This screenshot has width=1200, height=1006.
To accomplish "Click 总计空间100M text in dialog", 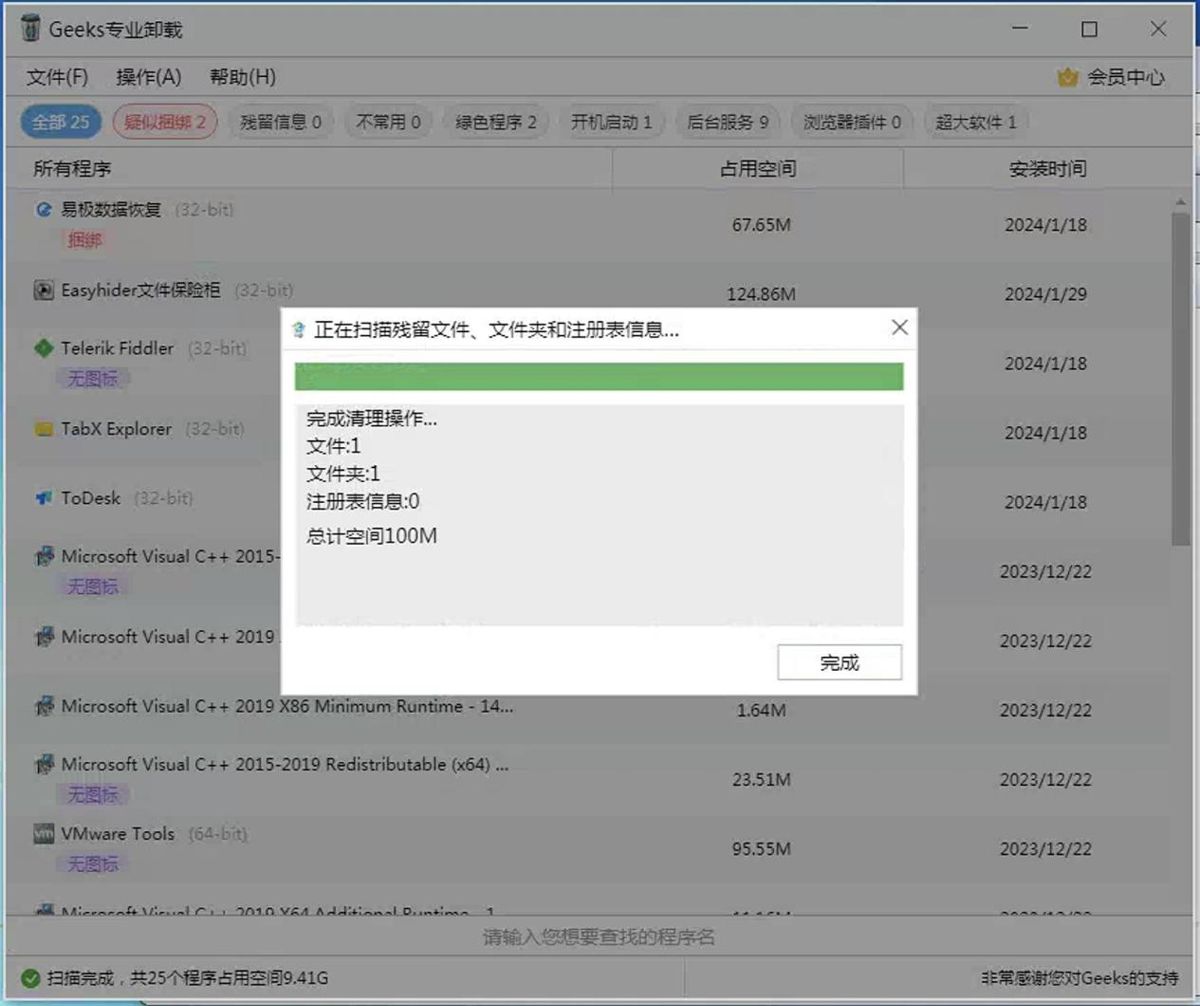I will tap(372, 536).
